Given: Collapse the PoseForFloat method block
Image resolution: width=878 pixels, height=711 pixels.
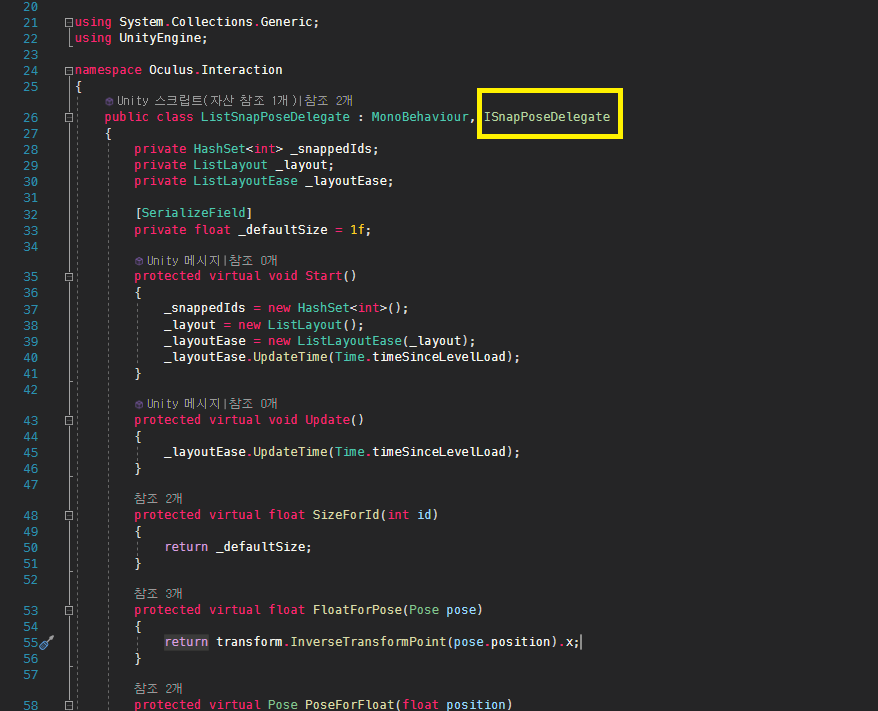Looking at the screenshot, I should (69, 705).
